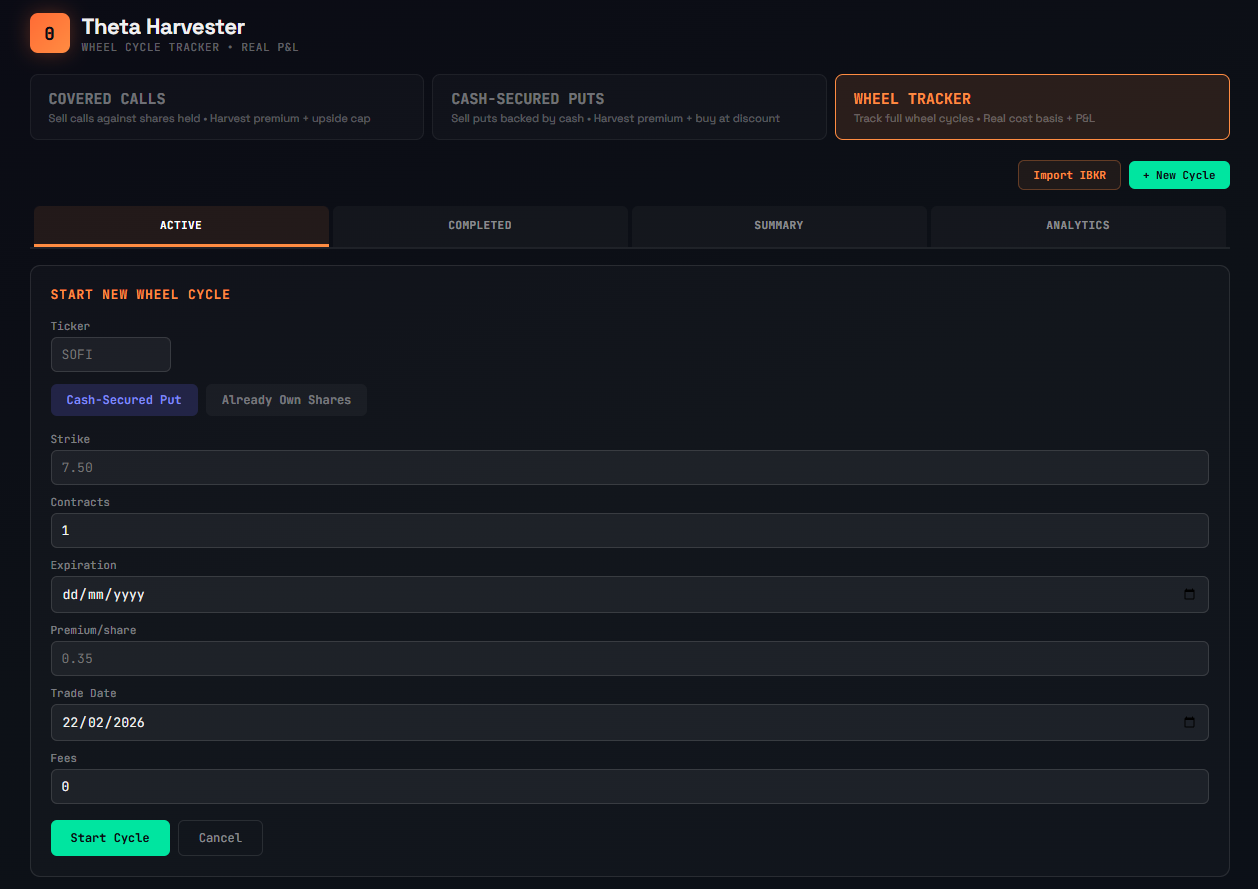Click the Import IBKR button
The width and height of the screenshot is (1258, 889).
pos(1069,174)
